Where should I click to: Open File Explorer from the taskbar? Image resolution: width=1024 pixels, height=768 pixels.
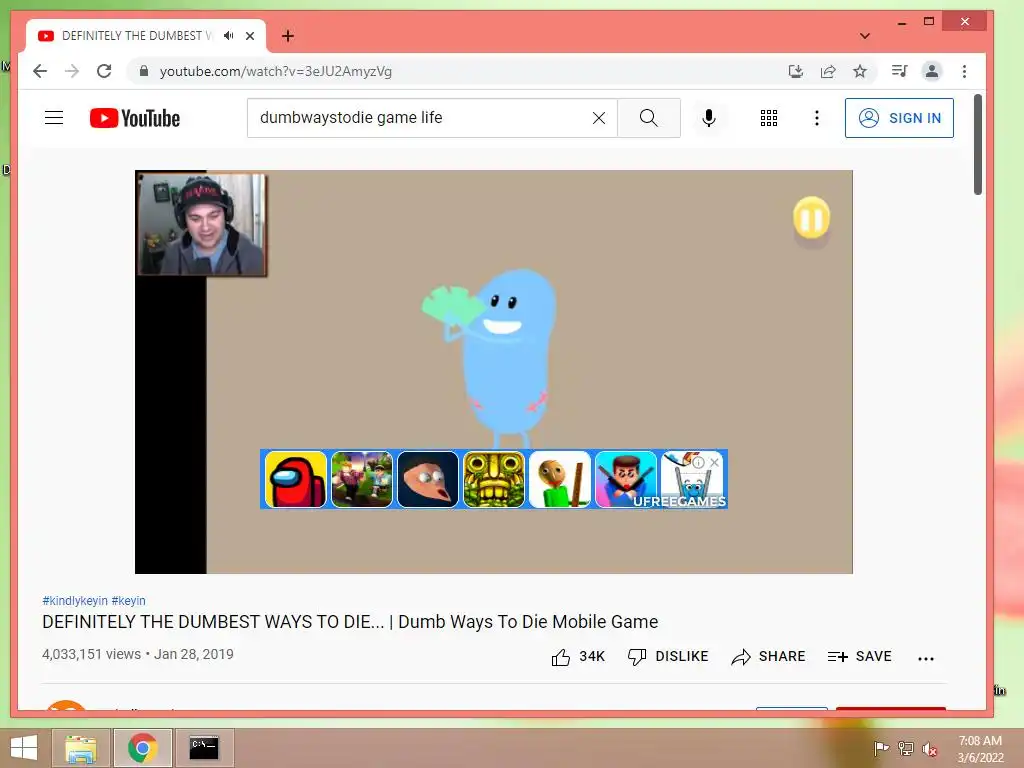tap(81, 748)
